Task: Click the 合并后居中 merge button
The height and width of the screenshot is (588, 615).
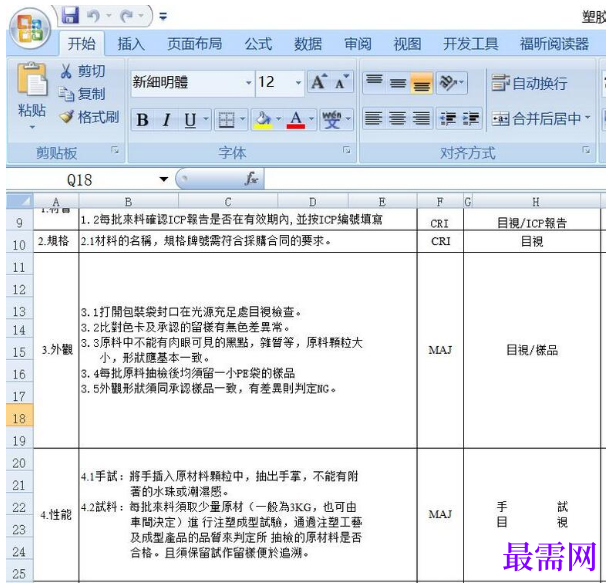Action: pyautogui.click(x=541, y=118)
